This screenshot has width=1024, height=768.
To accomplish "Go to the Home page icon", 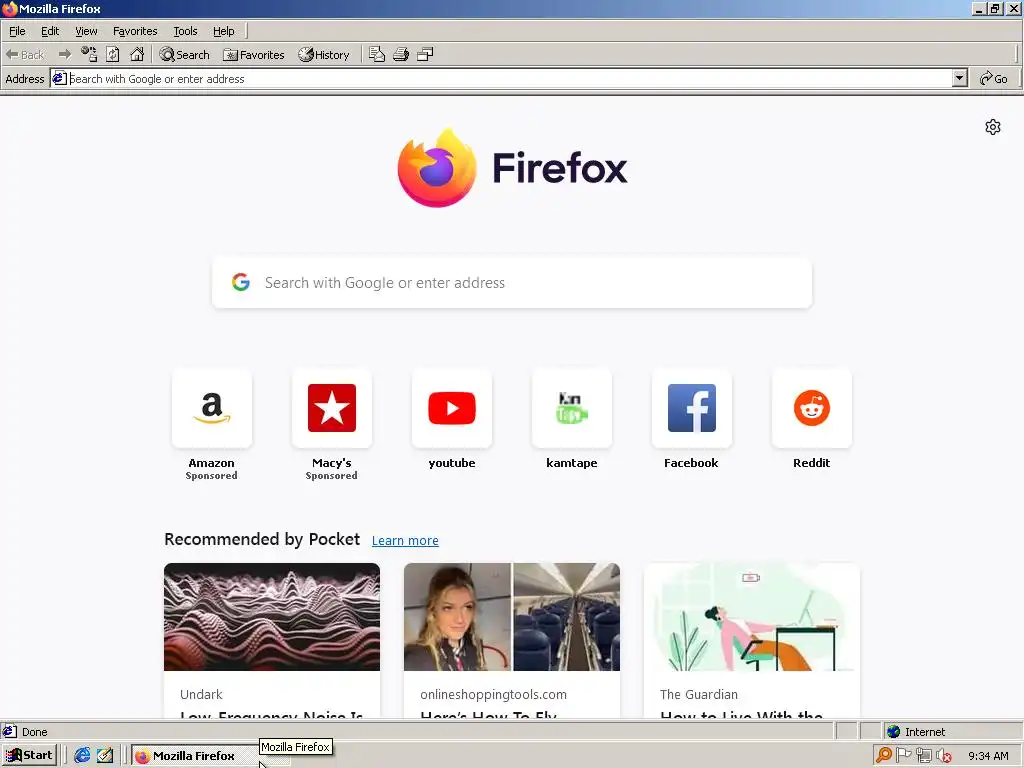I will 136,54.
